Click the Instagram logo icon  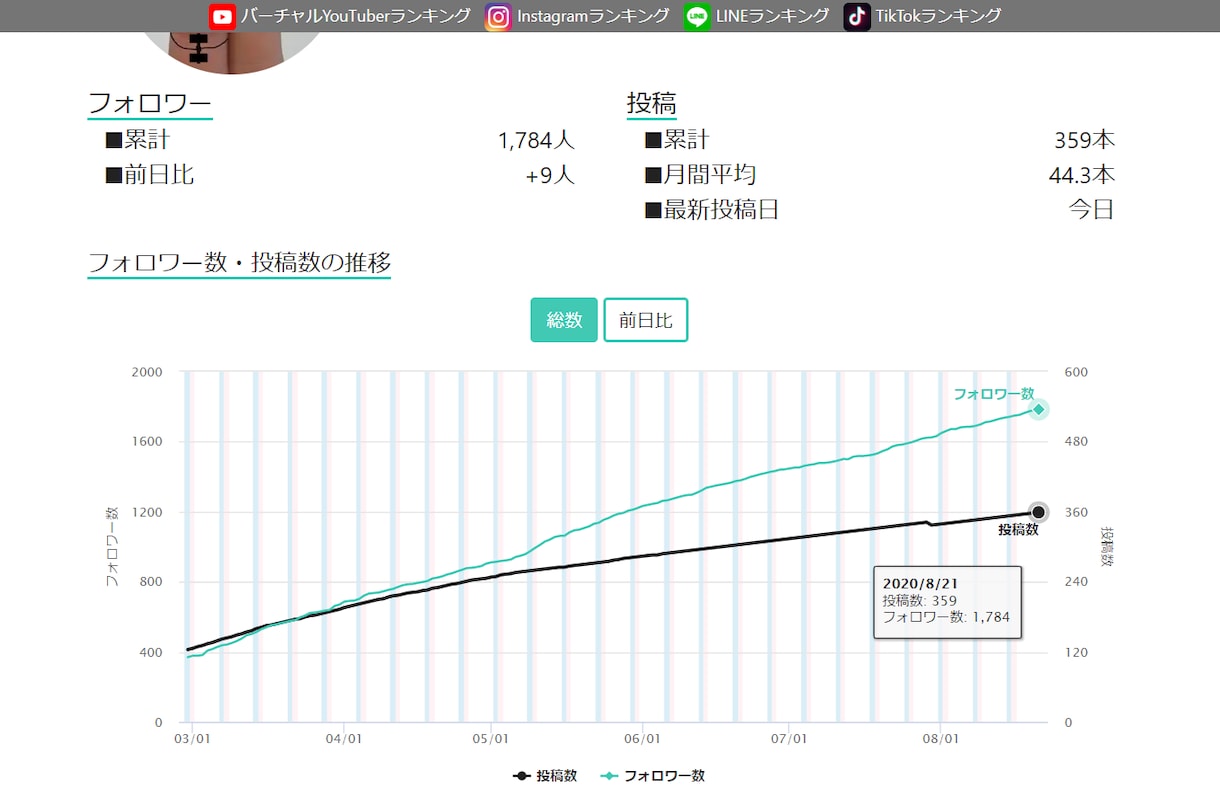(x=498, y=16)
